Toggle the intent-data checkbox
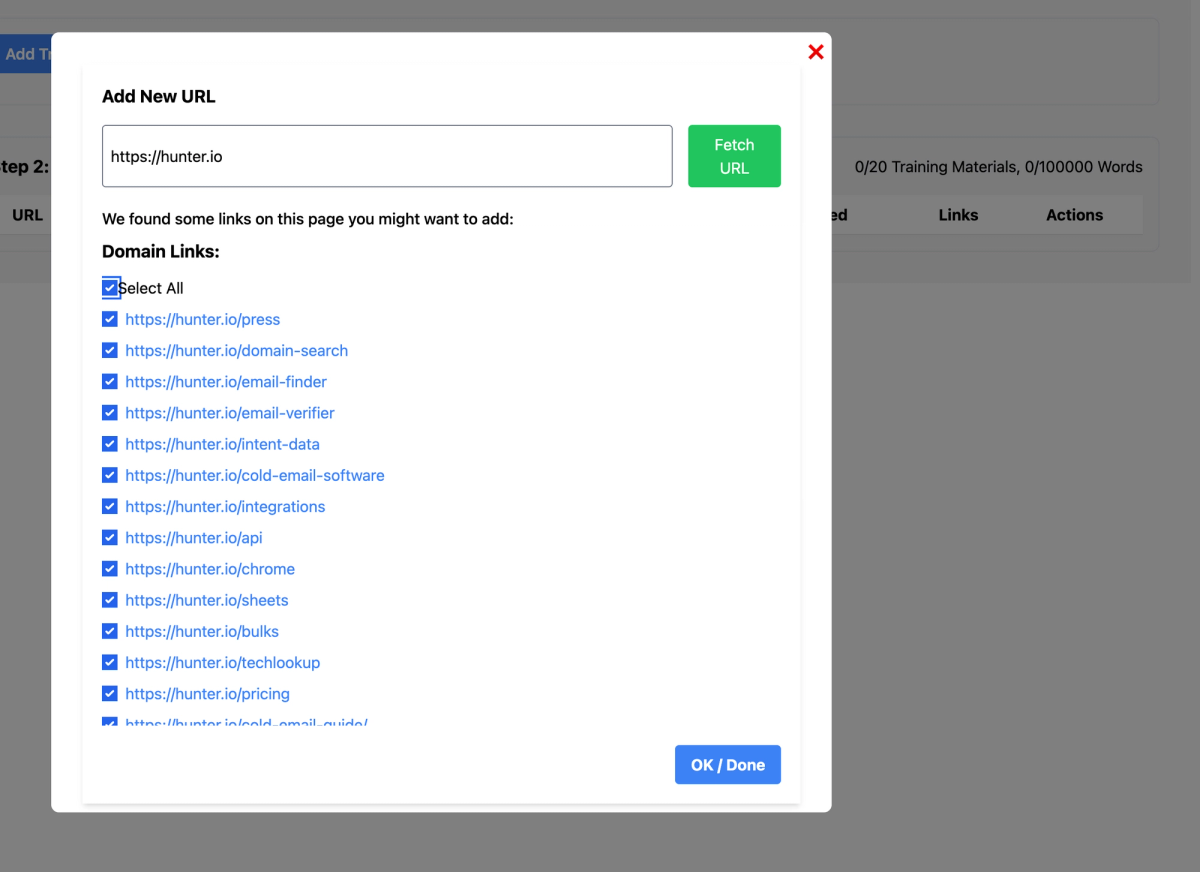The width and height of the screenshot is (1200, 872). pyautogui.click(x=110, y=444)
